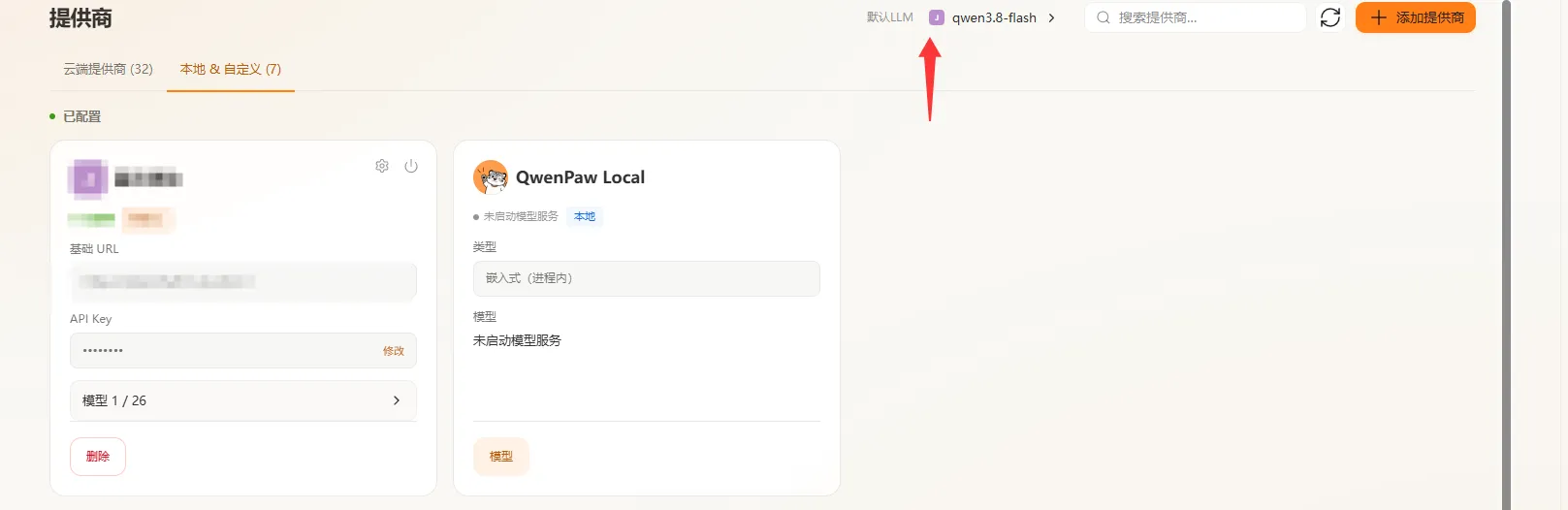Click the search magnifier icon
The height and width of the screenshot is (510, 1568).
[x=1104, y=17]
